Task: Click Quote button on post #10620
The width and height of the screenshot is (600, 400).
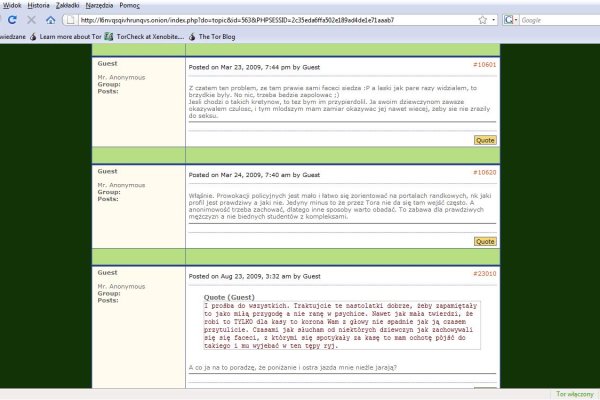Action: [x=484, y=241]
